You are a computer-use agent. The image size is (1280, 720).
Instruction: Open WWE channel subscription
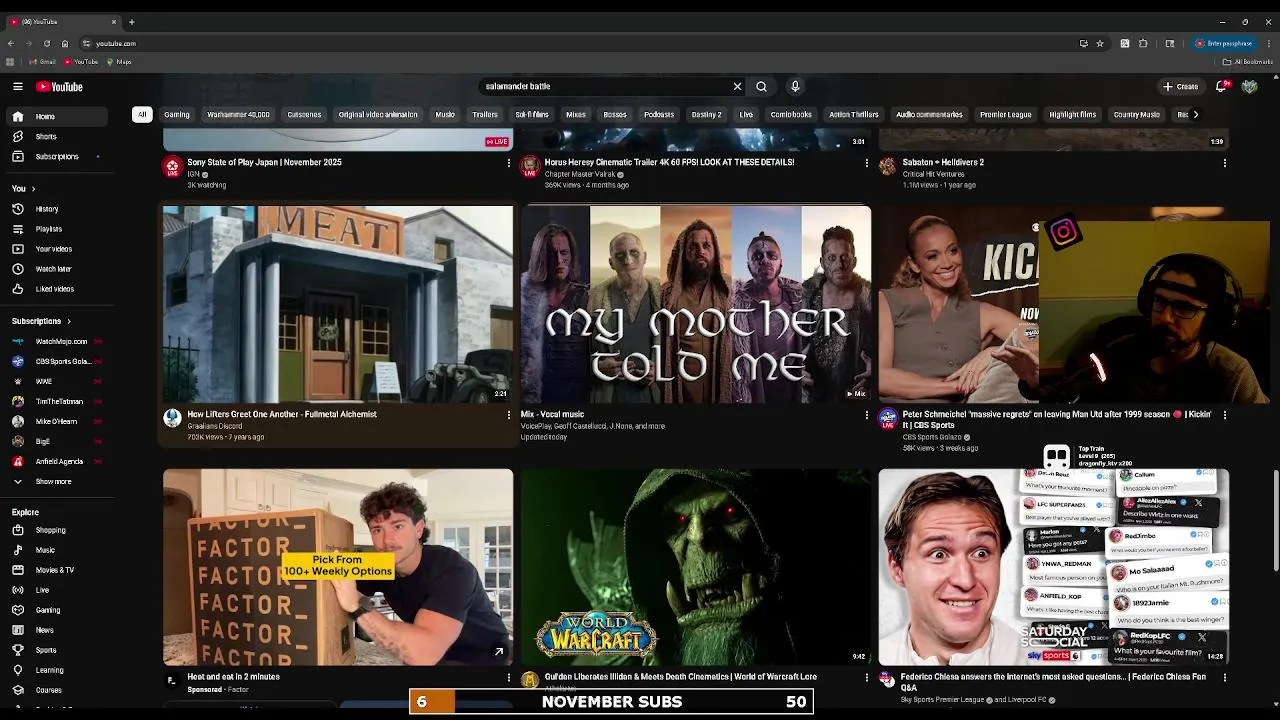coord(55,382)
